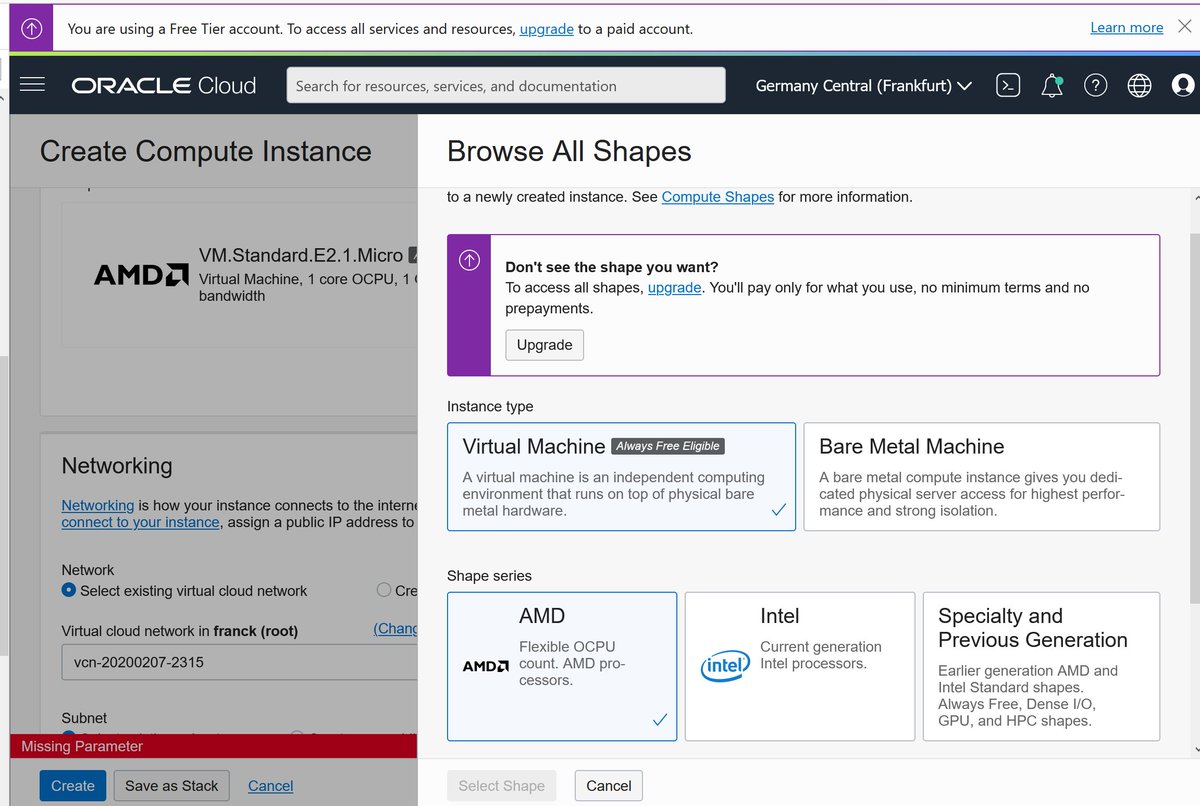The image size is (1200, 806).
Task: Click the Intel logo icon
Action: [725, 666]
